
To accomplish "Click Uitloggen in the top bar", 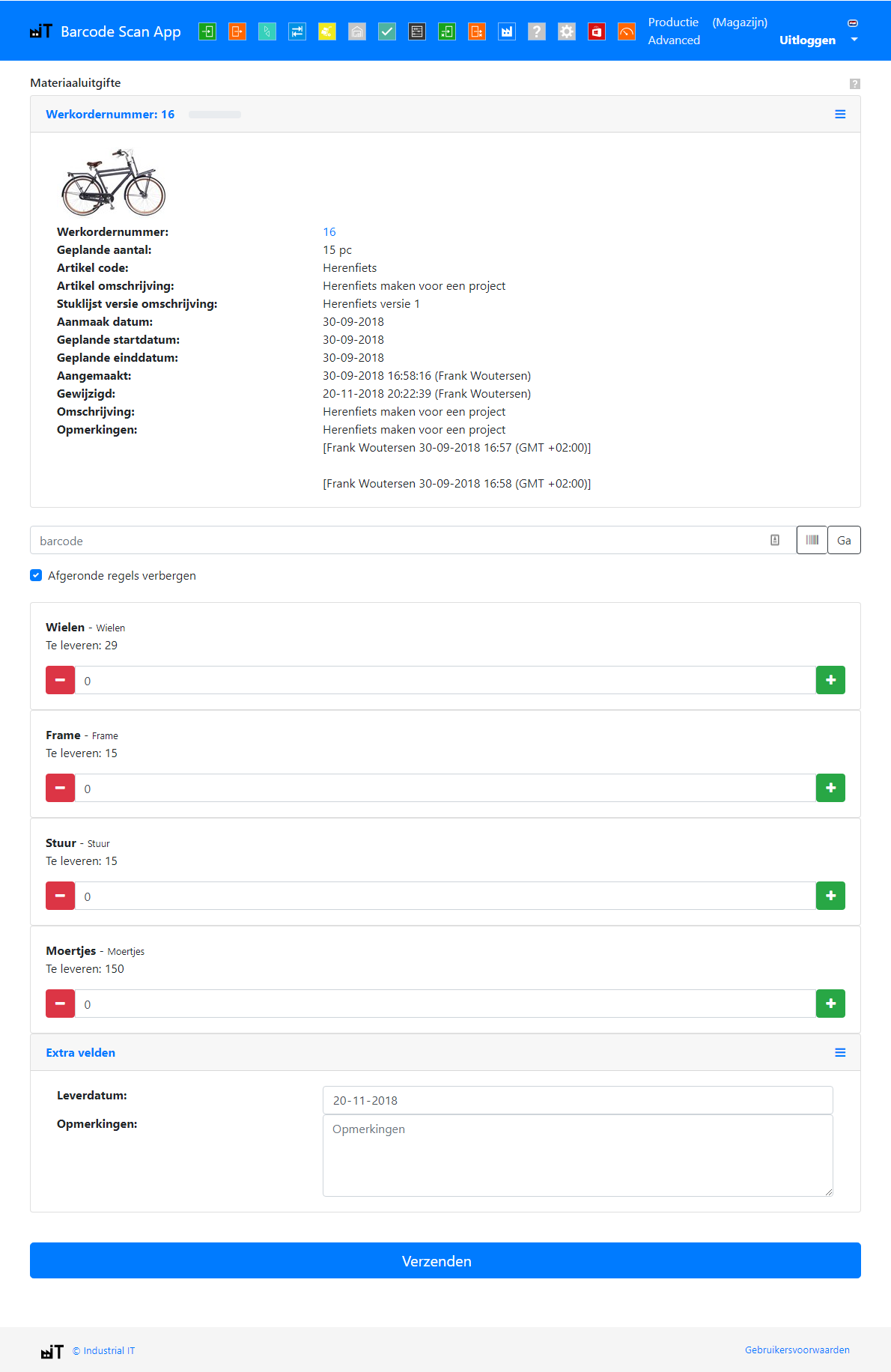I will coord(807,40).
